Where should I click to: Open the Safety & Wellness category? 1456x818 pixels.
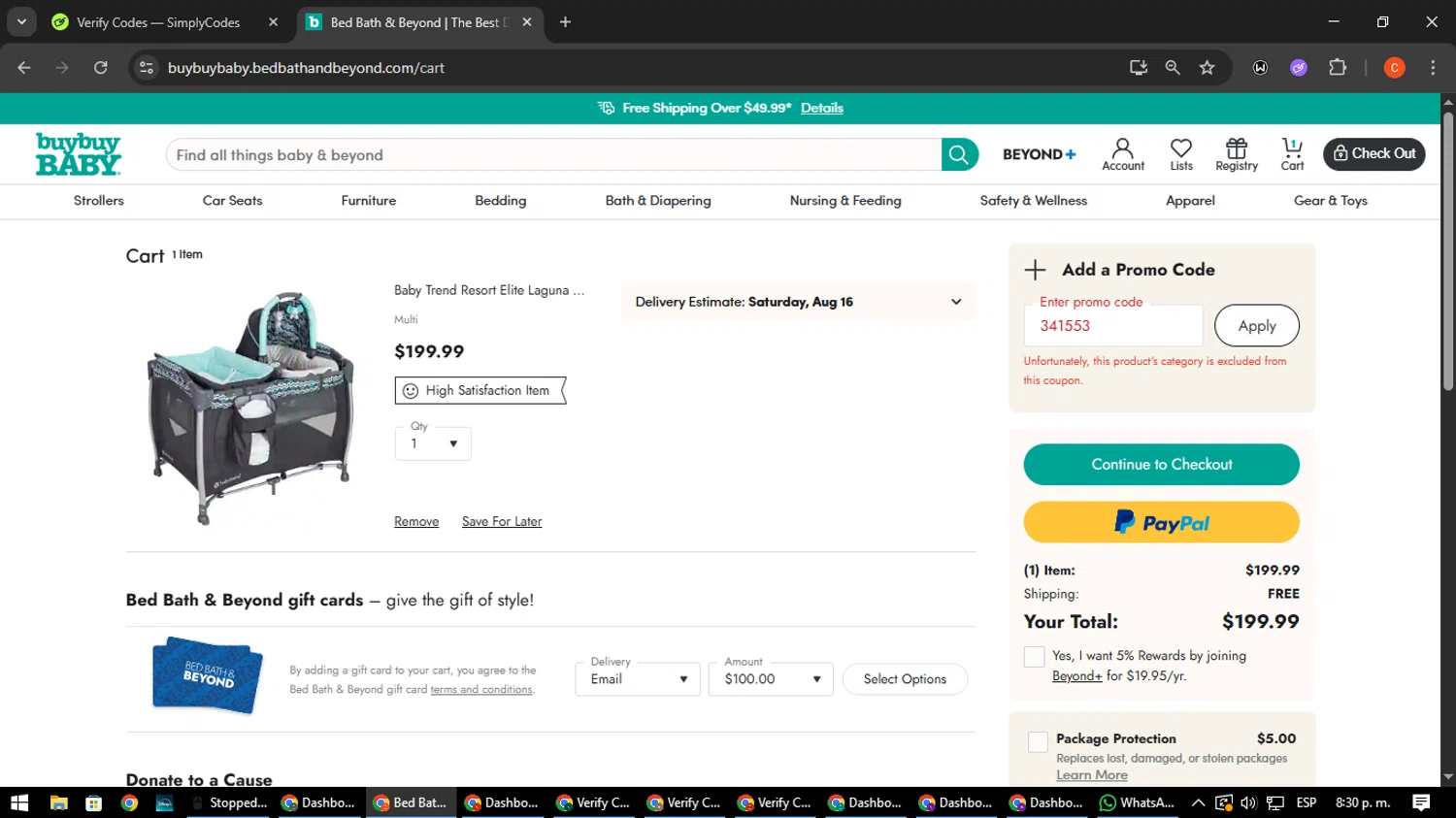click(1034, 201)
